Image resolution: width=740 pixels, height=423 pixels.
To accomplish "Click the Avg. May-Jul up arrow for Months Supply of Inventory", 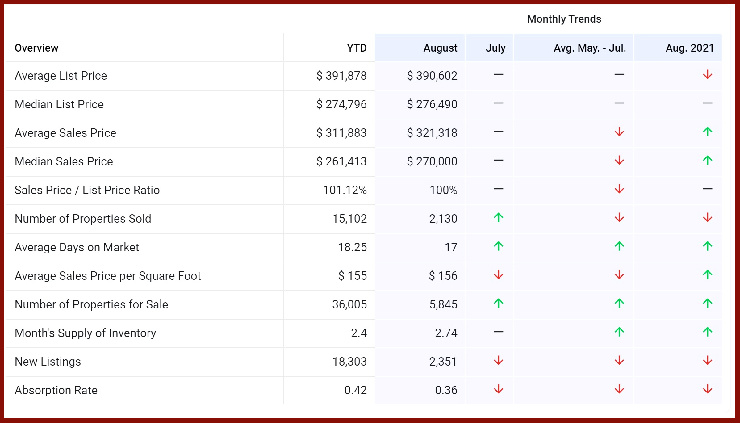I will tap(619, 332).
